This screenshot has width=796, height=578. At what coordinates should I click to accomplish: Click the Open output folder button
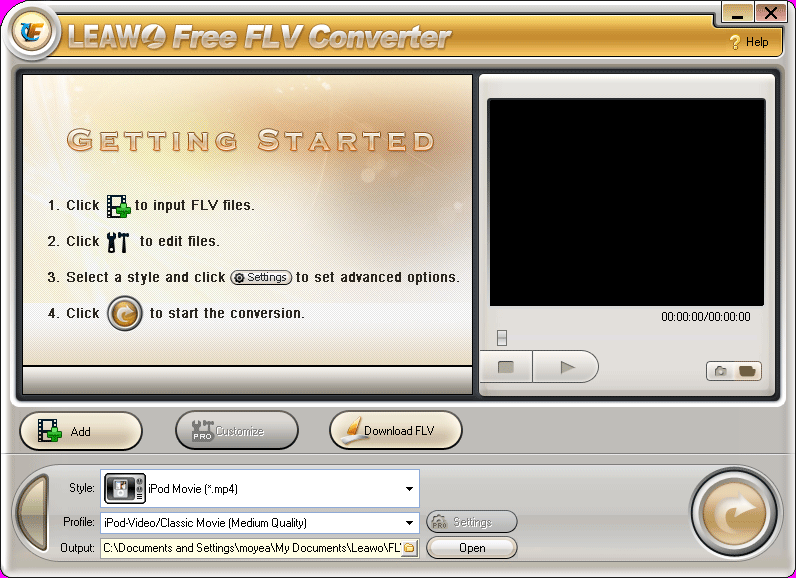472,548
